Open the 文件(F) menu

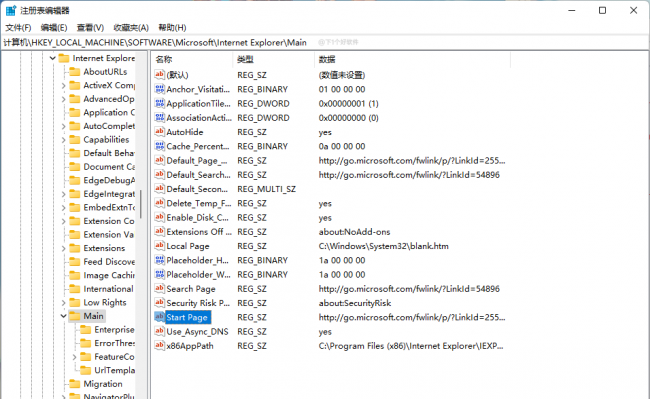18,27
